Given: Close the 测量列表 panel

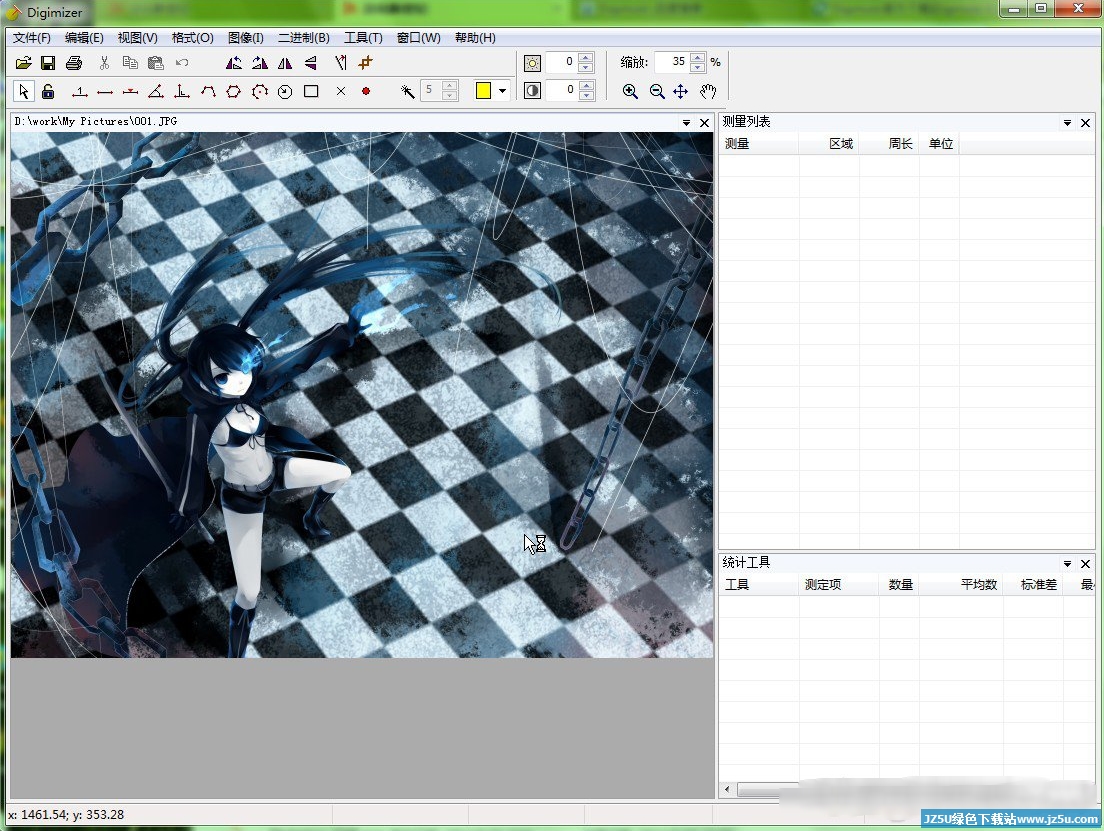Looking at the screenshot, I should 1085,123.
